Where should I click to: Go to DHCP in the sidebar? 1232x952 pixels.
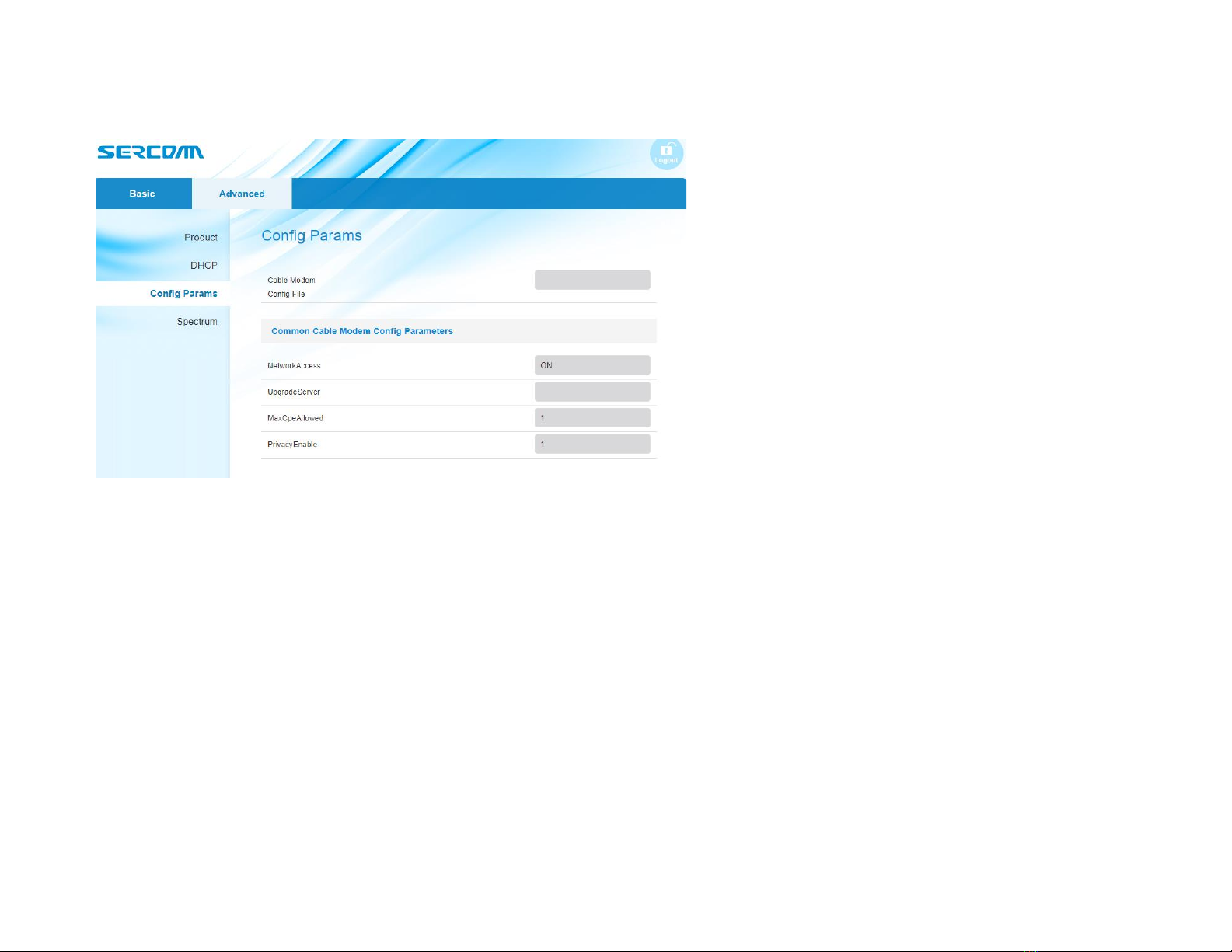click(204, 266)
